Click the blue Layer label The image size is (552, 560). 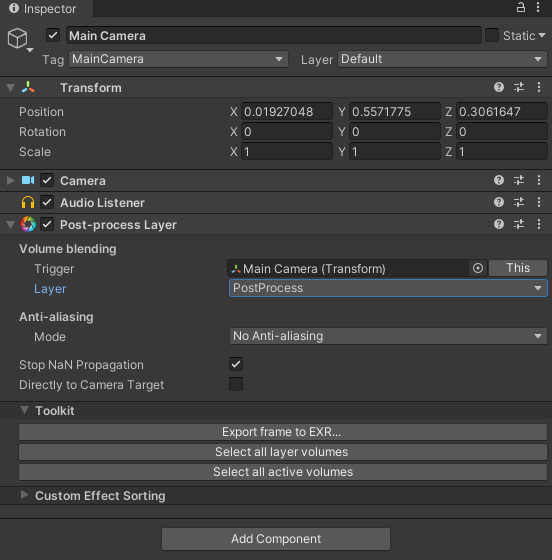click(x=50, y=289)
